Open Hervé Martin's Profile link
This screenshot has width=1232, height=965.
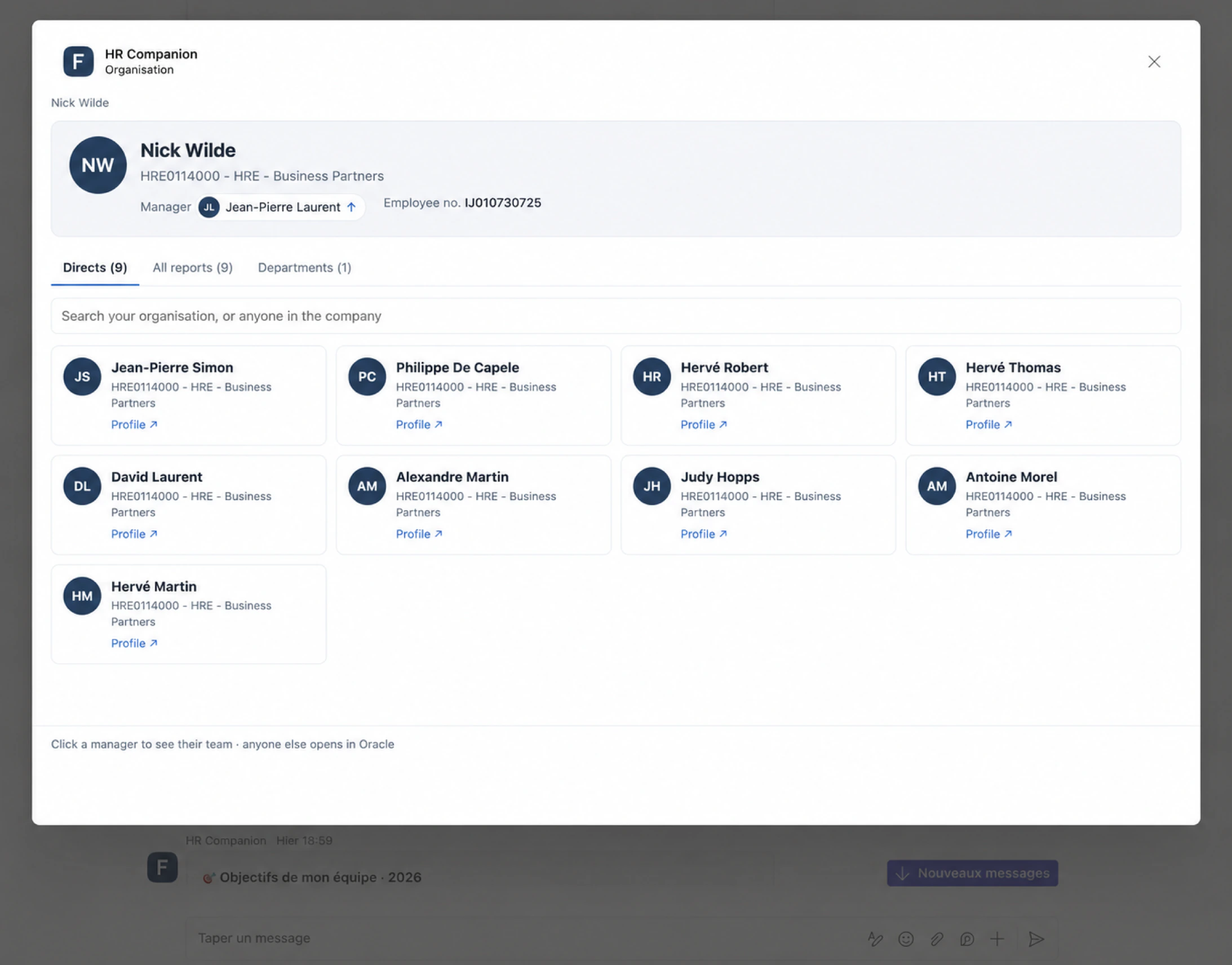tap(135, 643)
